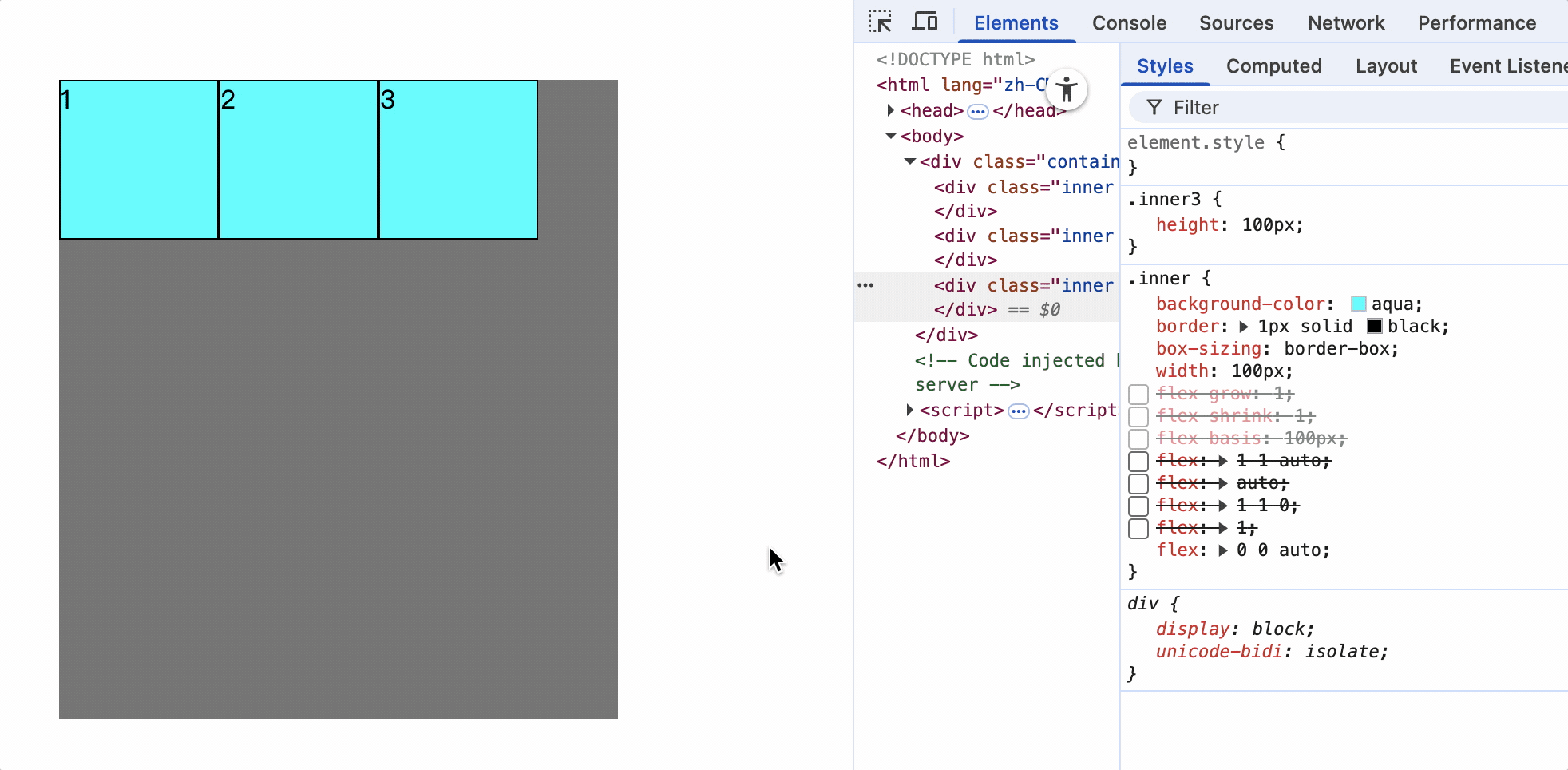Viewport: 1568px width, 770px height.
Task: Expand the border shorthand property
Action: (1244, 327)
